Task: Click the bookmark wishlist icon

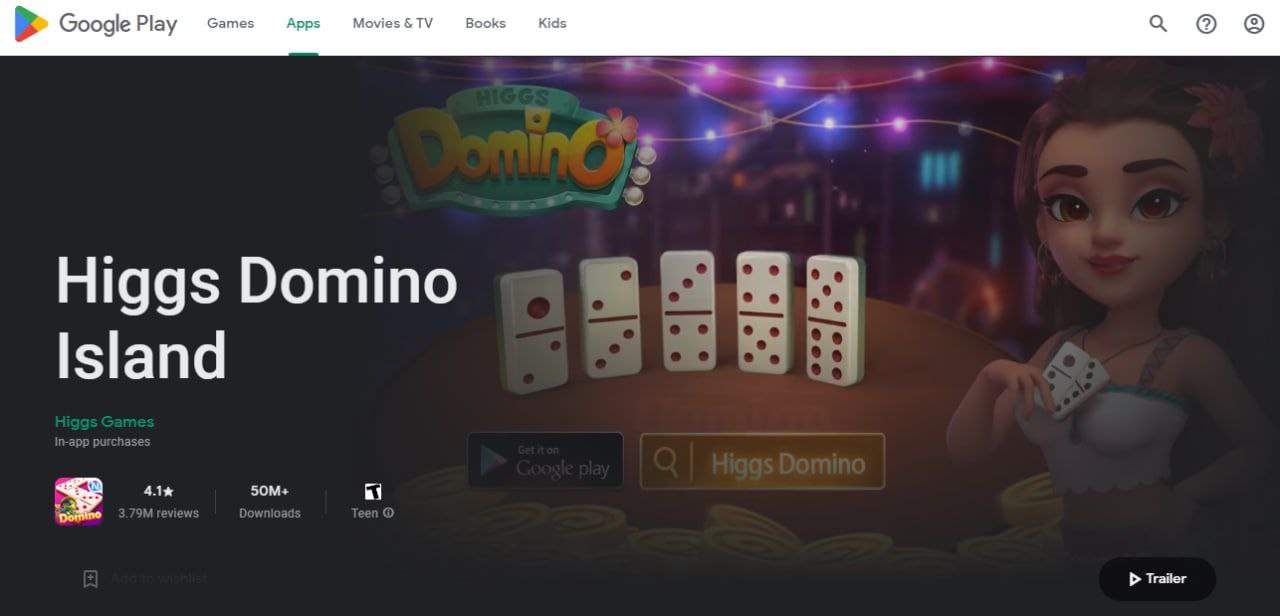Action: pyautogui.click(x=90, y=579)
